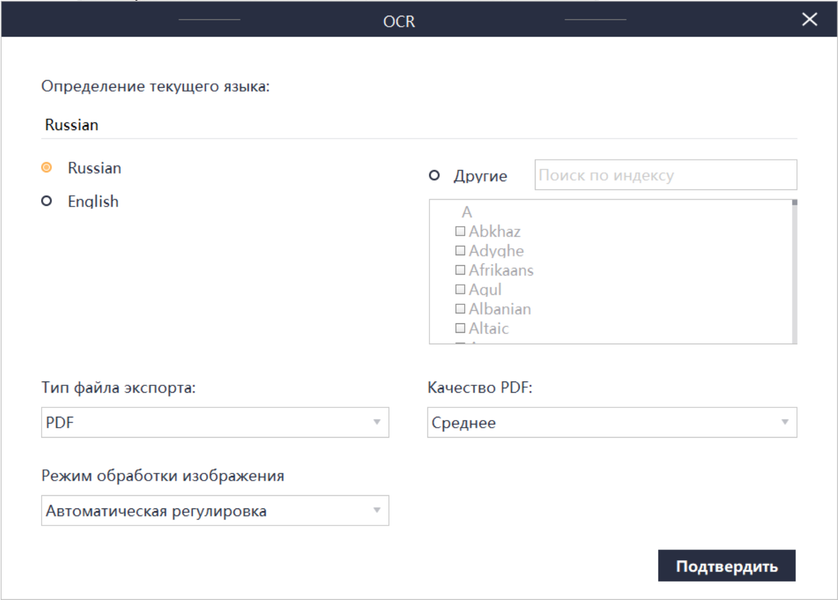Click the Поиск по индексу search field
This screenshot has height=600, width=838.
pos(665,175)
